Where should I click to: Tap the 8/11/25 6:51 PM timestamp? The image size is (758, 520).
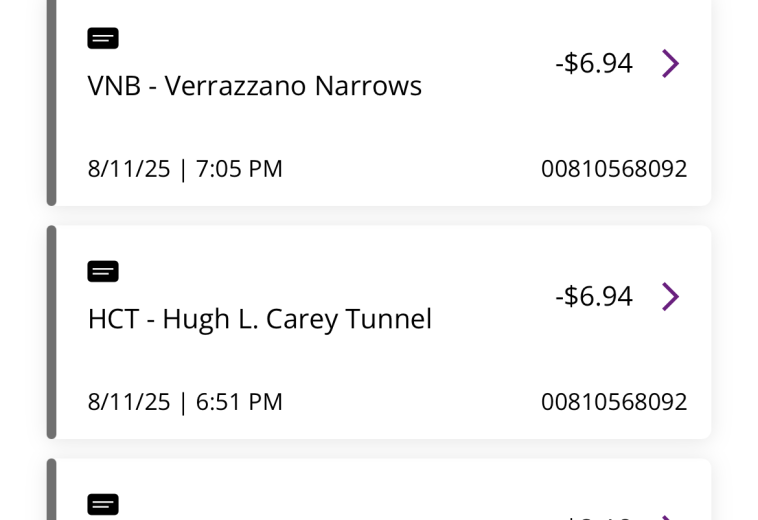(x=185, y=401)
